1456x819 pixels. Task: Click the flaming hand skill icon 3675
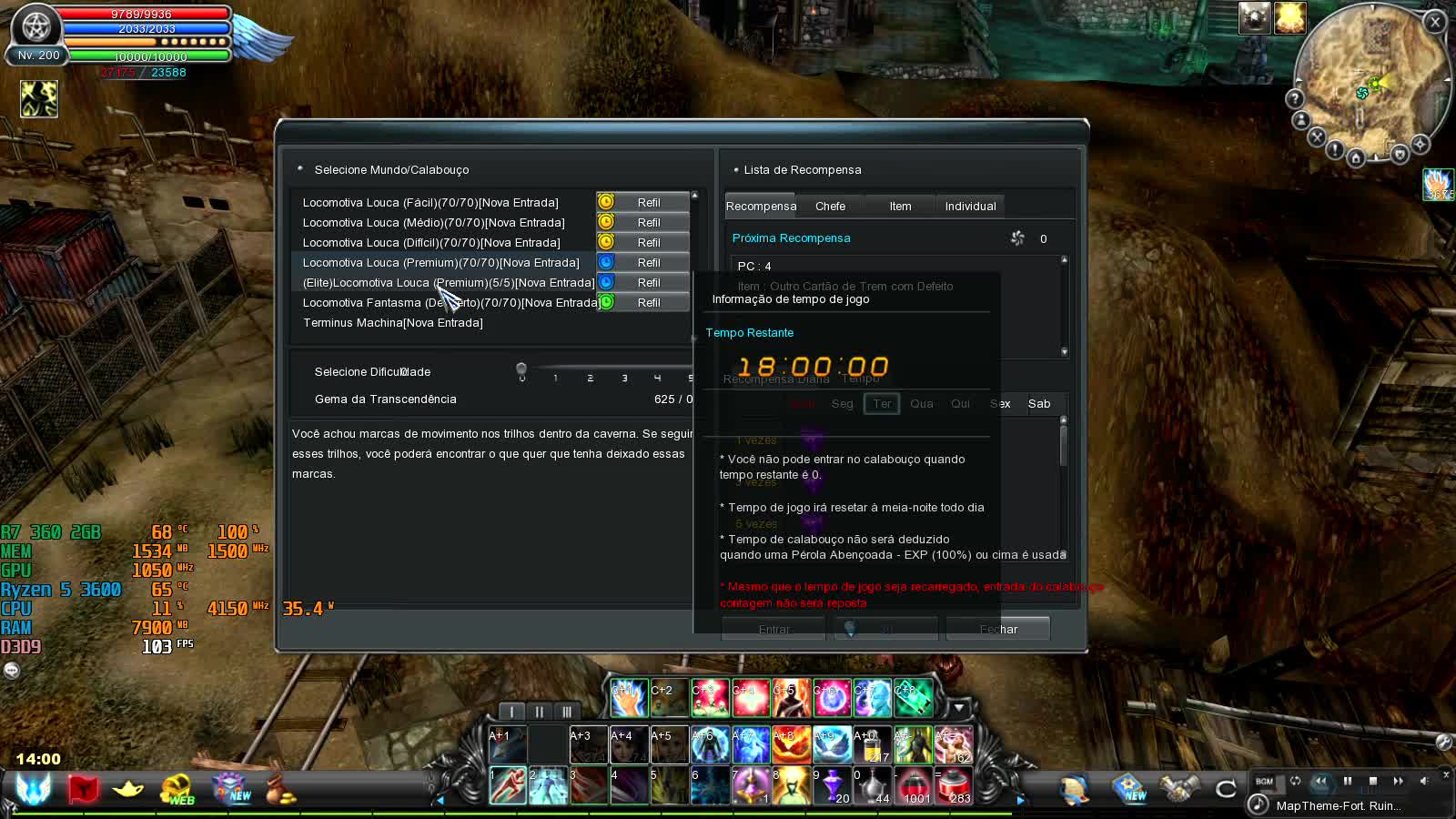[1439, 185]
